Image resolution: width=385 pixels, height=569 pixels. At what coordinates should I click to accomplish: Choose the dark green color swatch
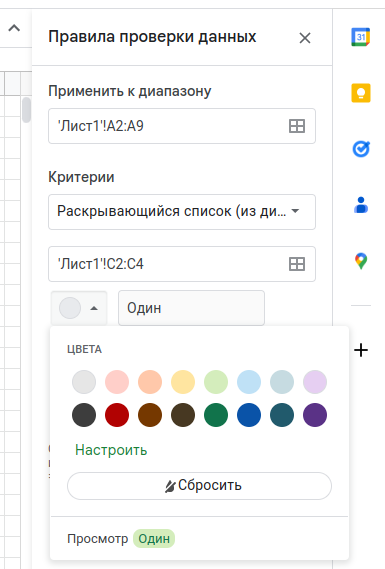pos(216,415)
